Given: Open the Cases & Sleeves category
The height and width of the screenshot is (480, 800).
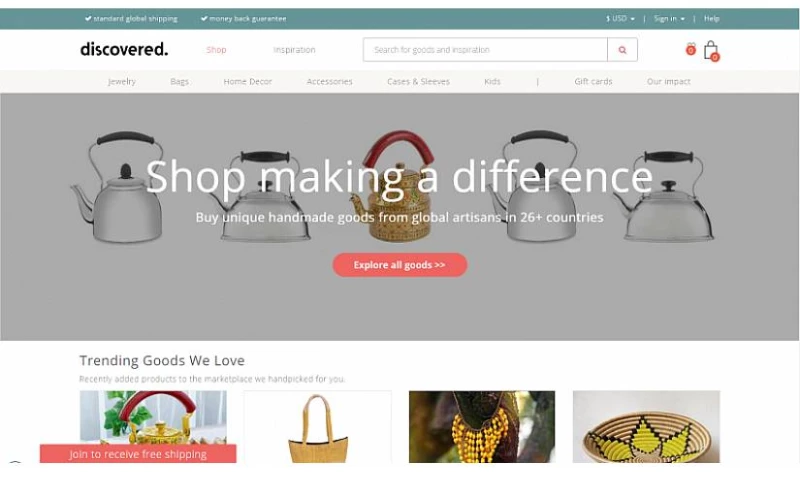Looking at the screenshot, I should tap(418, 82).
